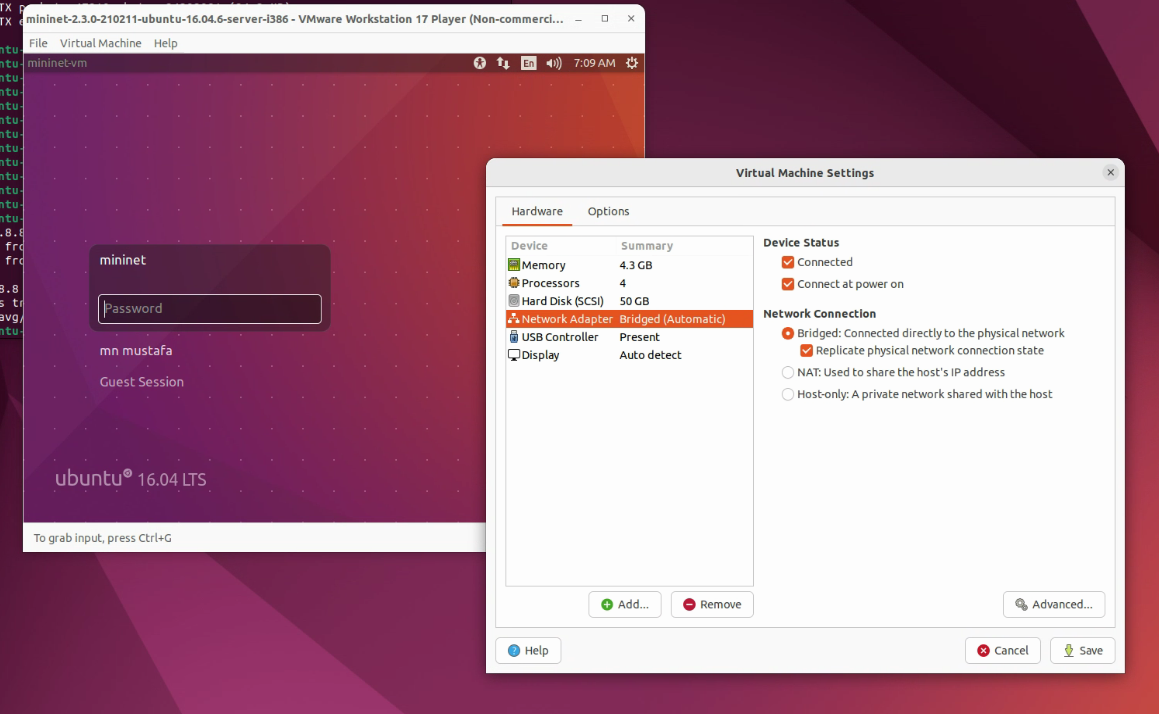Click the Hard Disk (SCSI) icon
The width and height of the screenshot is (1159, 714).
pos(514,301)
